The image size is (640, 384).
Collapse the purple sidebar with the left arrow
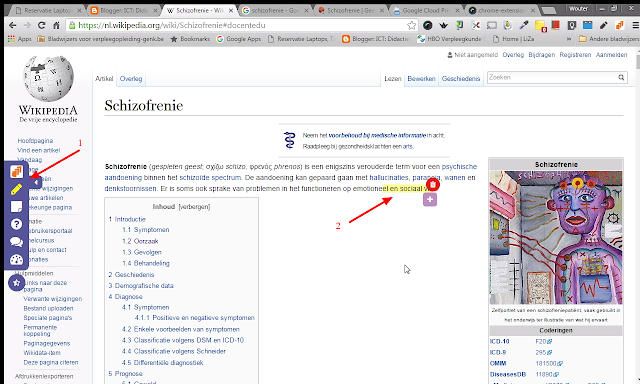36,182
